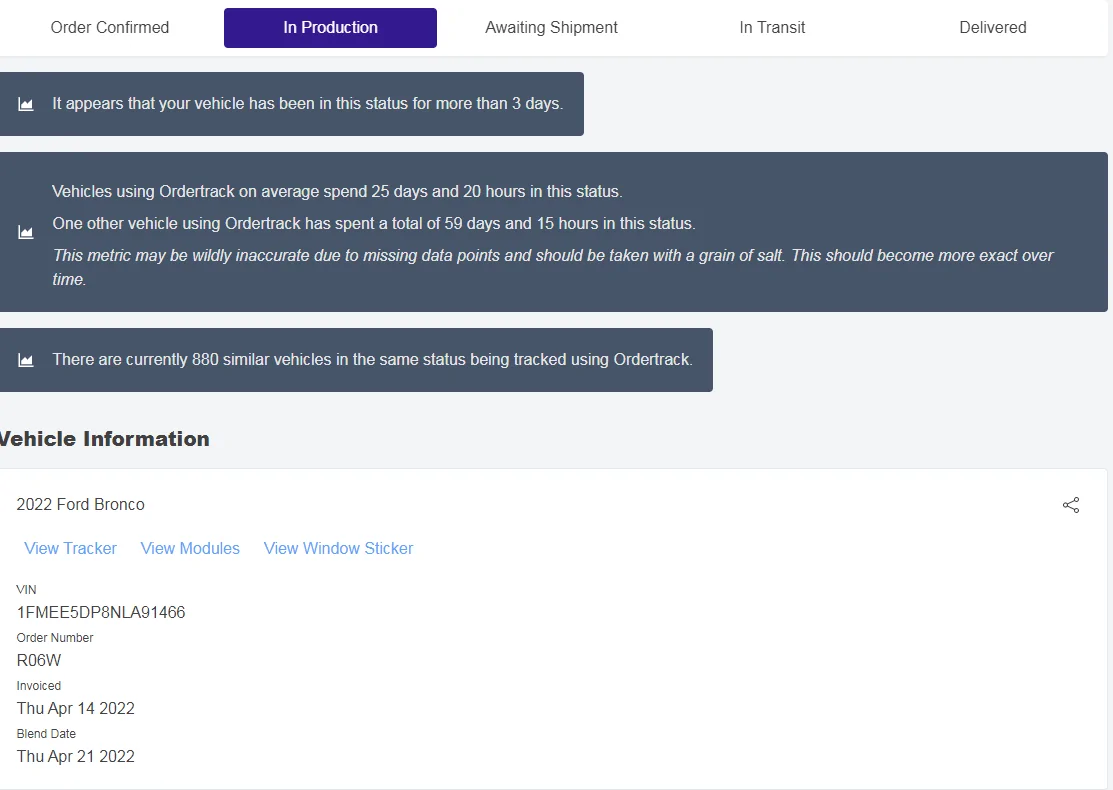1113x790 pixels.
Task: Click the '59 days and 15 hours' line
Action: [x=373, y=224]
